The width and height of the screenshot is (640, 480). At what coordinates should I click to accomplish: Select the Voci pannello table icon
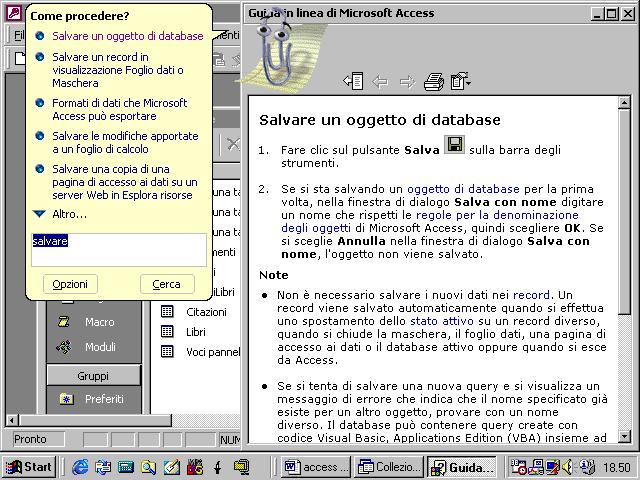tap(167, 351)
